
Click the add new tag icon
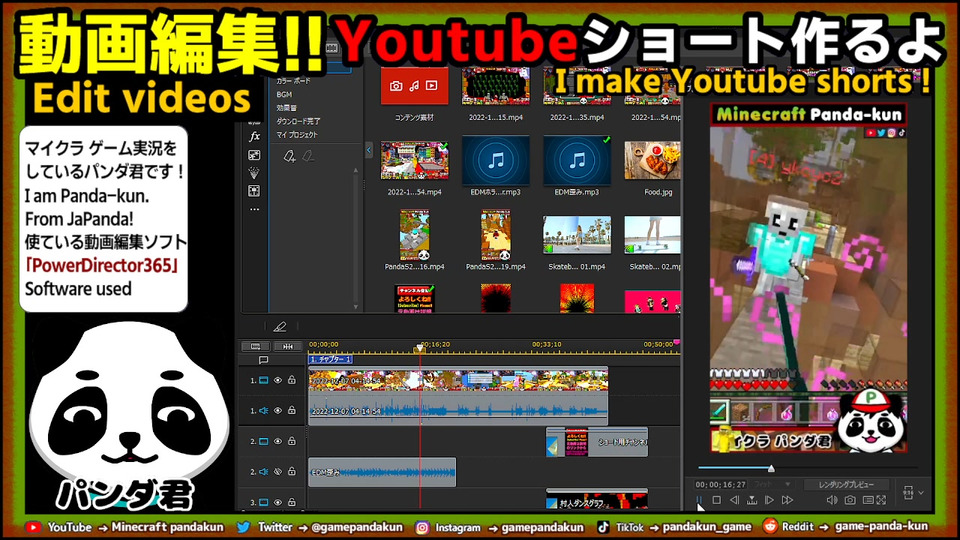click(x=289, y=157)
